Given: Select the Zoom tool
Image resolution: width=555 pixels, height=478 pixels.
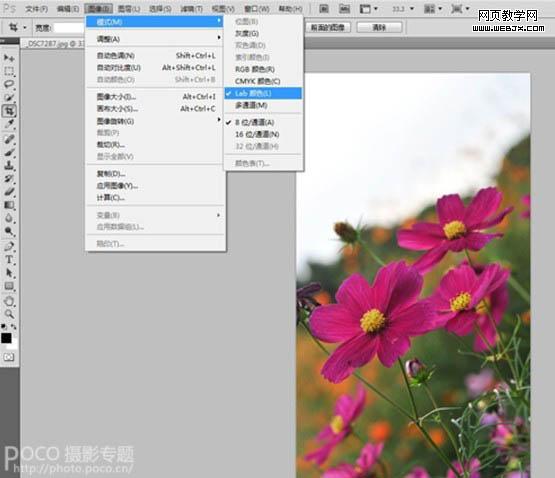Looking at the screenshot, I should click(9, 314).
